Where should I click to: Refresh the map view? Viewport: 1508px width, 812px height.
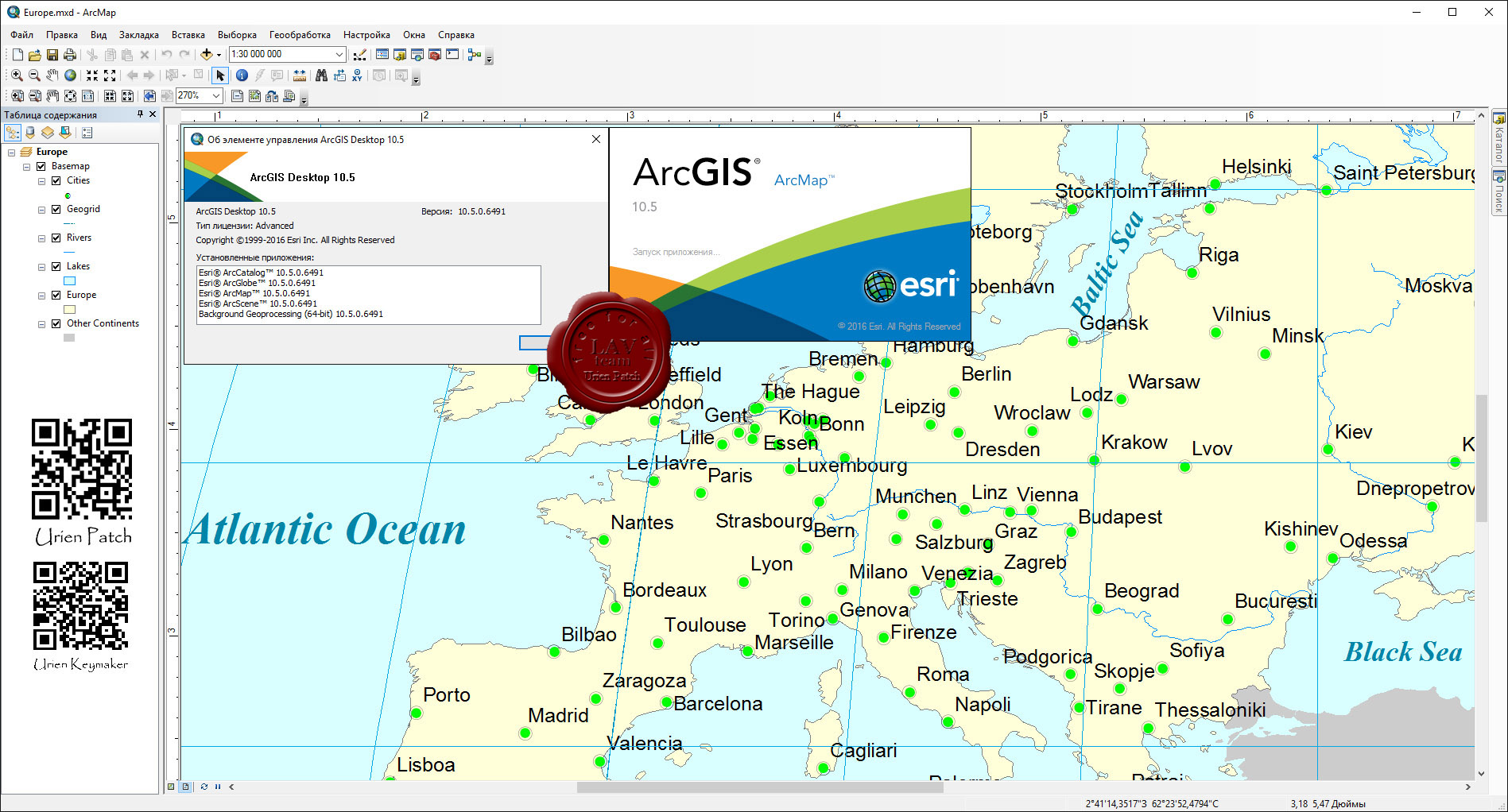coord(204,787)
